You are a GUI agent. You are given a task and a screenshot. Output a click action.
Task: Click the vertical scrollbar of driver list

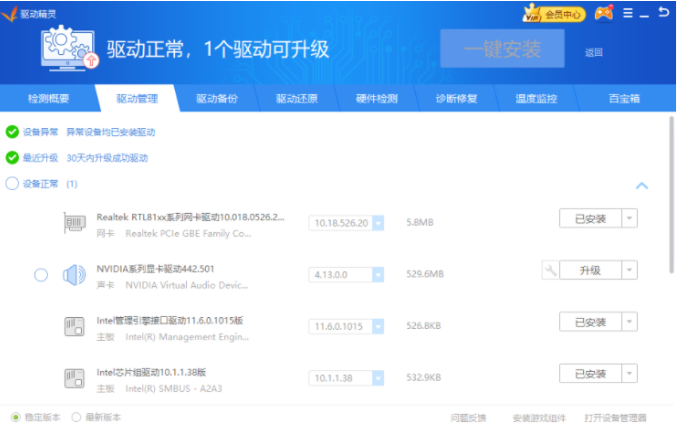[x=672, y=230]
